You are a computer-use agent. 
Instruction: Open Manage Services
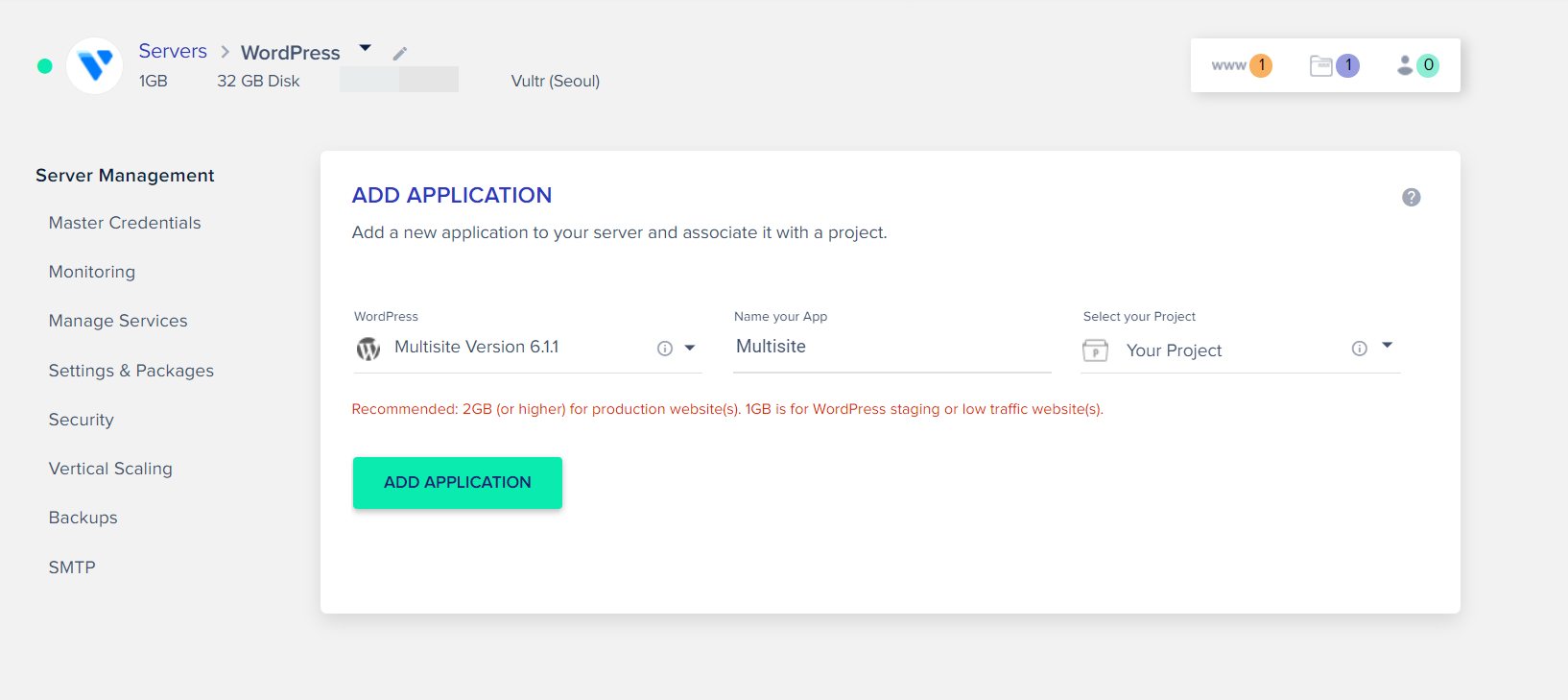[118, 321]
